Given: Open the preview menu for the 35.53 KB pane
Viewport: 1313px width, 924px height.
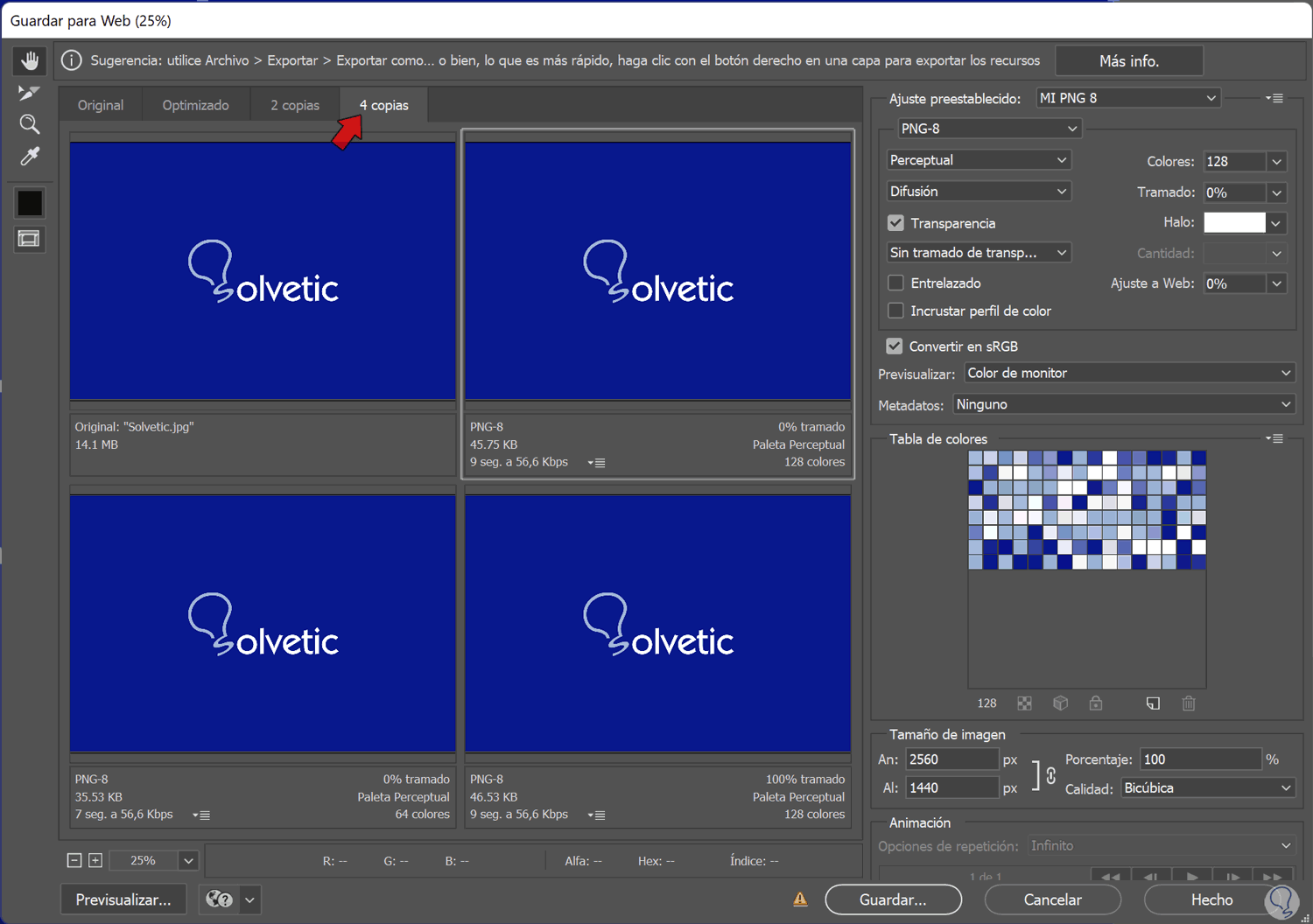Looking at the screenshot, I should point(201,815).
